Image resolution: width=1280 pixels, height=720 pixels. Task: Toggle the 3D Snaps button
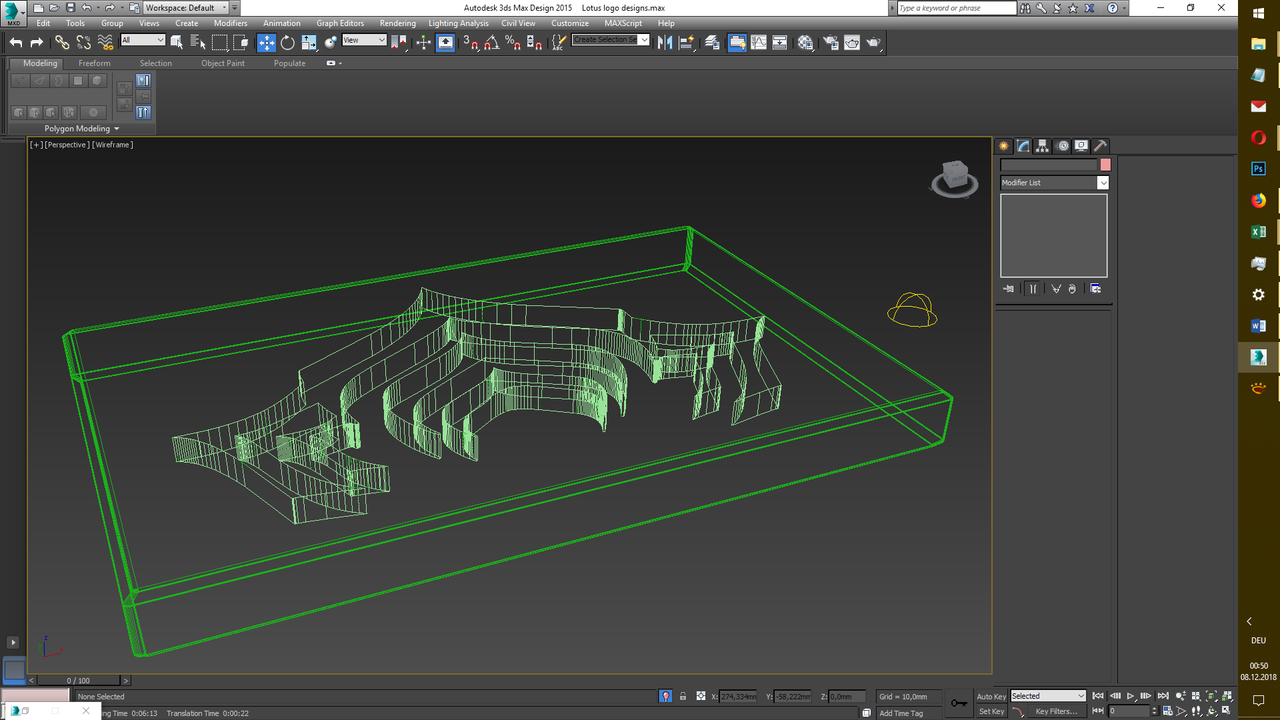click(470, 42)
